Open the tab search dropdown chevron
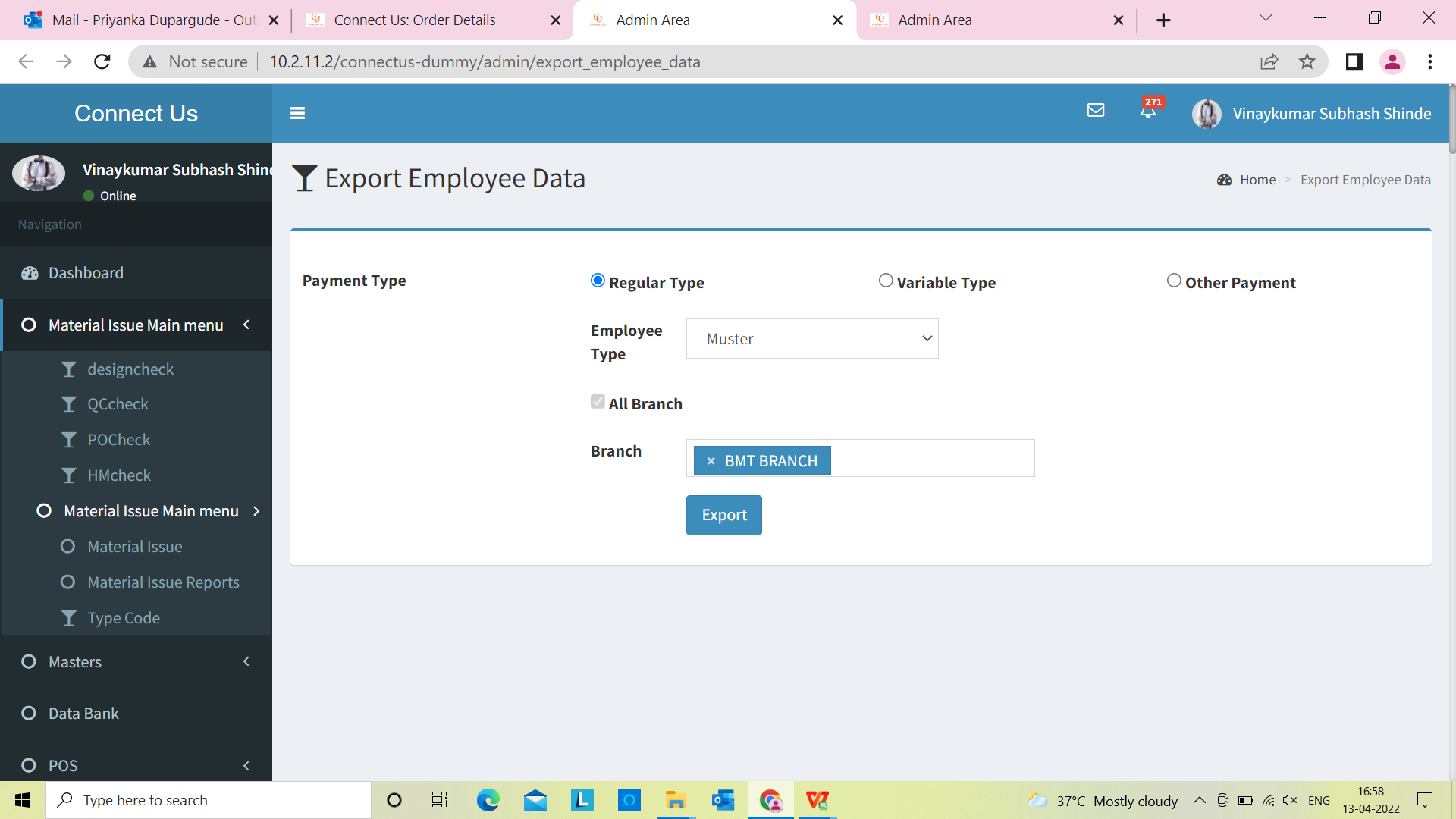The width and height of the screenshot is (1456, 819). coord(1266,18)
